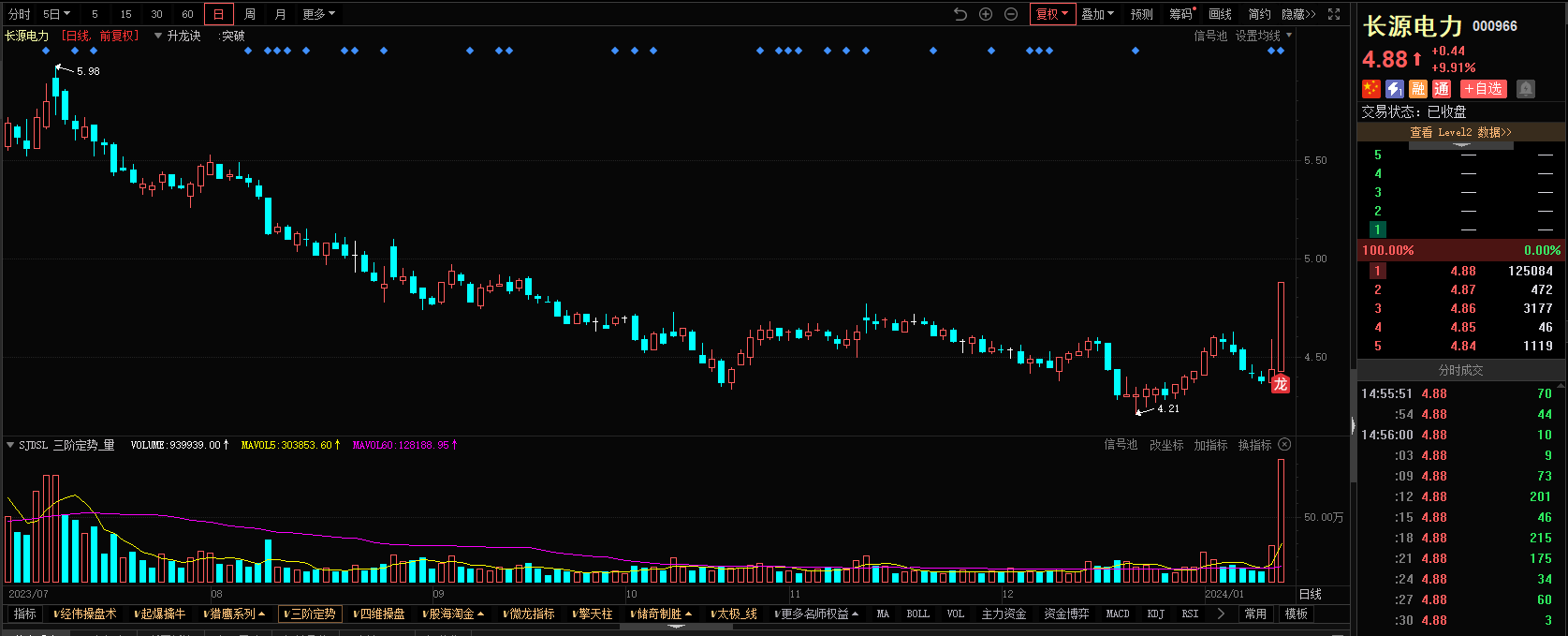Screen dimensions: 1568x636
Task: Click 改坐标 in volume panel
Action: (x=1166, y=445)
